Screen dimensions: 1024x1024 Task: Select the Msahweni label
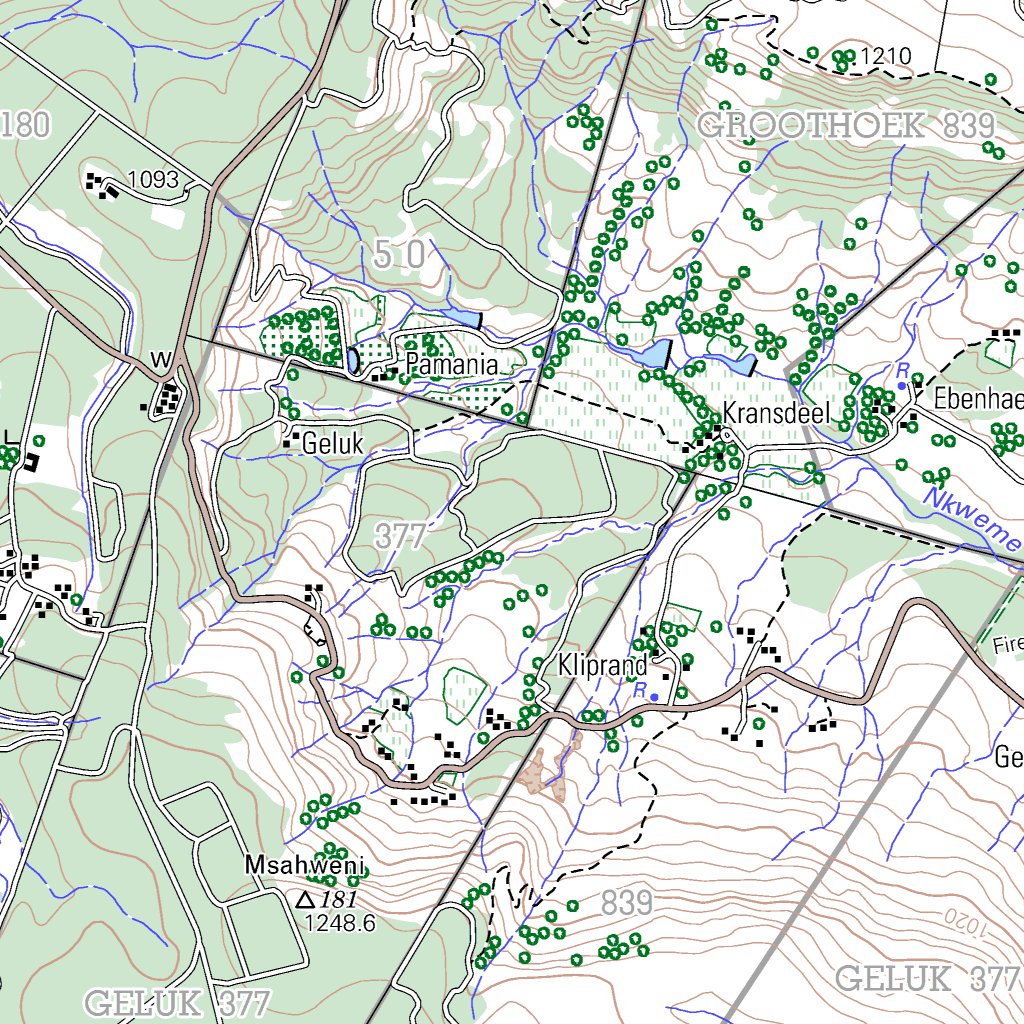(x=304, y=865)
